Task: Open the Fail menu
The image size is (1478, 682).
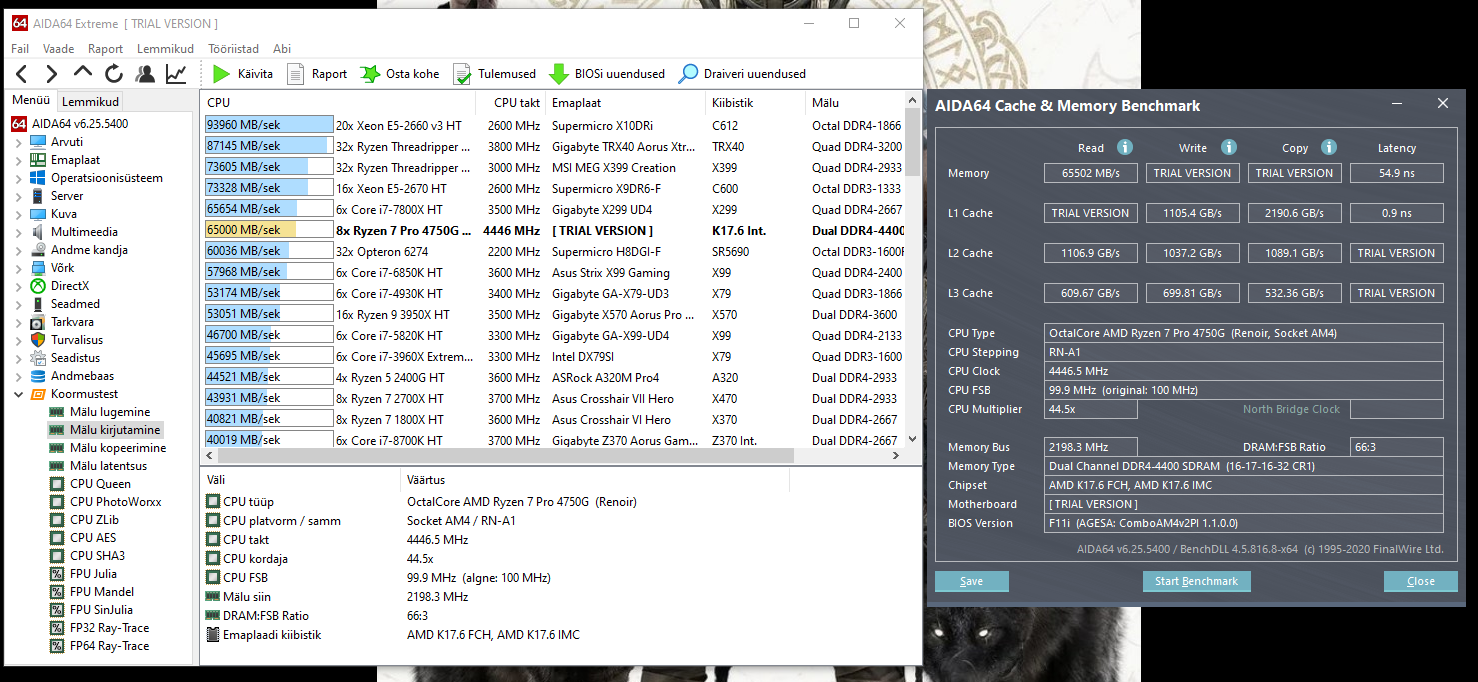Action: [20, 48]
